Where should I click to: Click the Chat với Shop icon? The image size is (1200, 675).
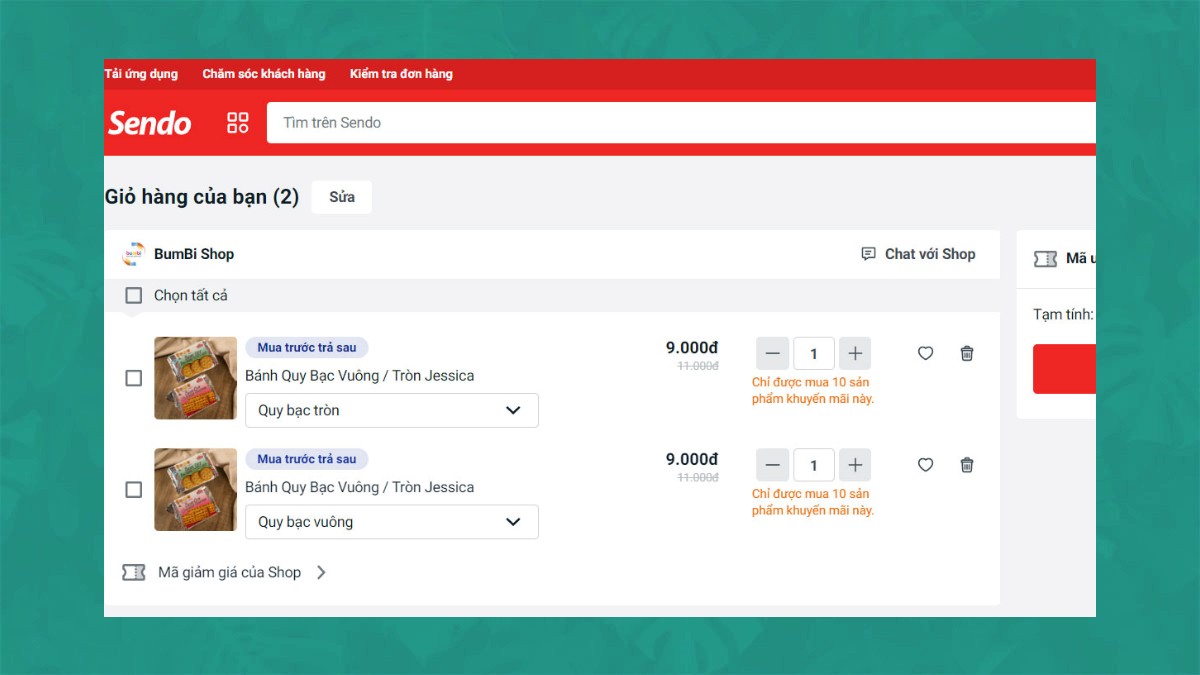click(868, 254)
